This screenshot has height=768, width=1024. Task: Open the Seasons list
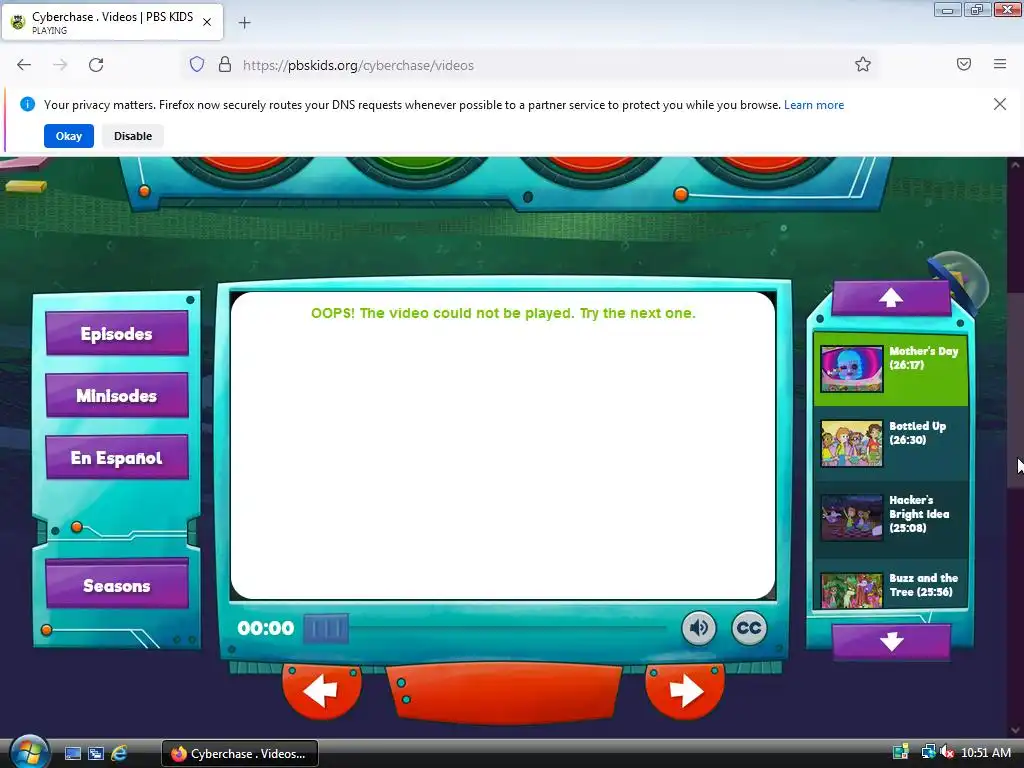[x=117, y=585]
